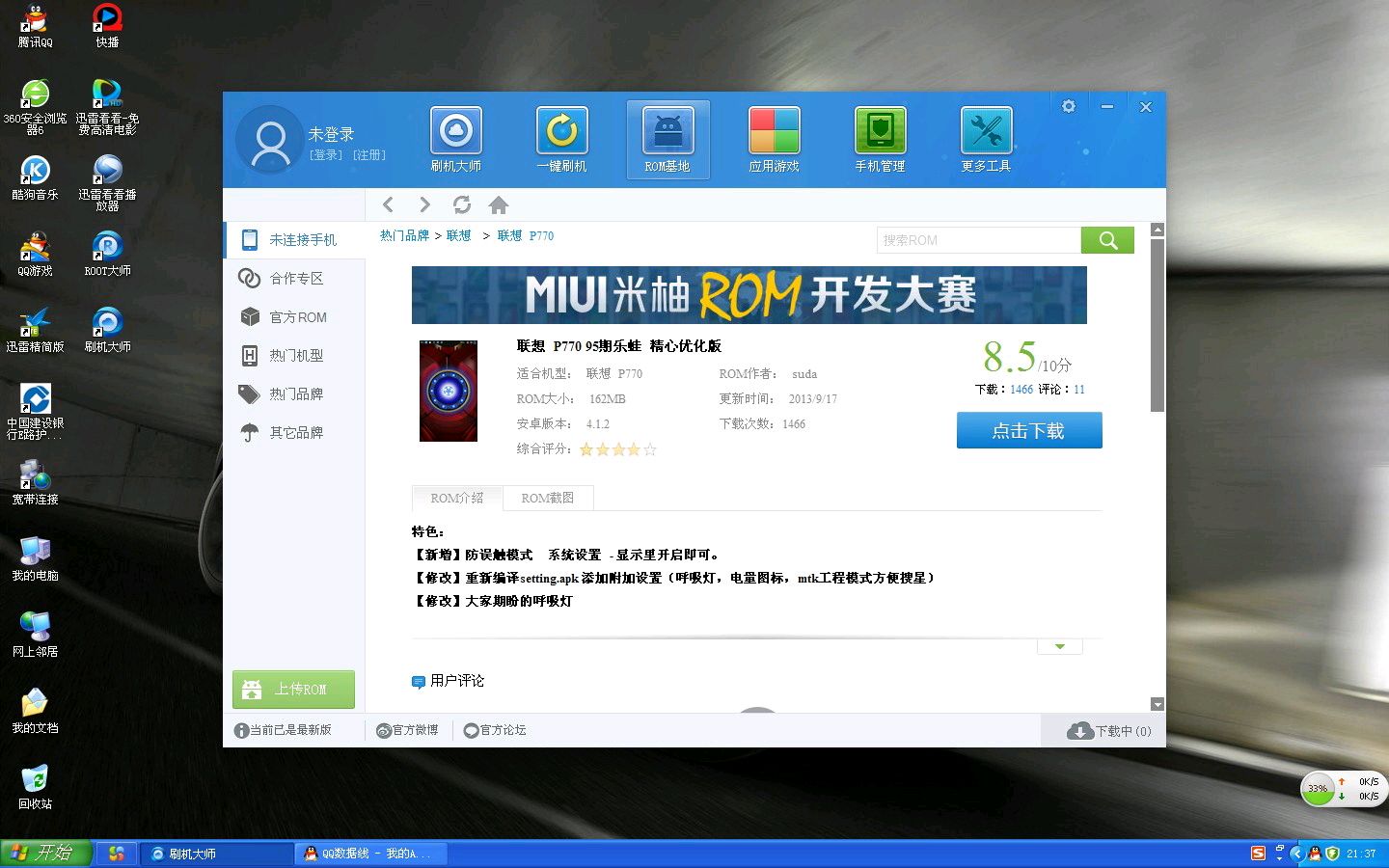Go back with the left arrow

388,204
